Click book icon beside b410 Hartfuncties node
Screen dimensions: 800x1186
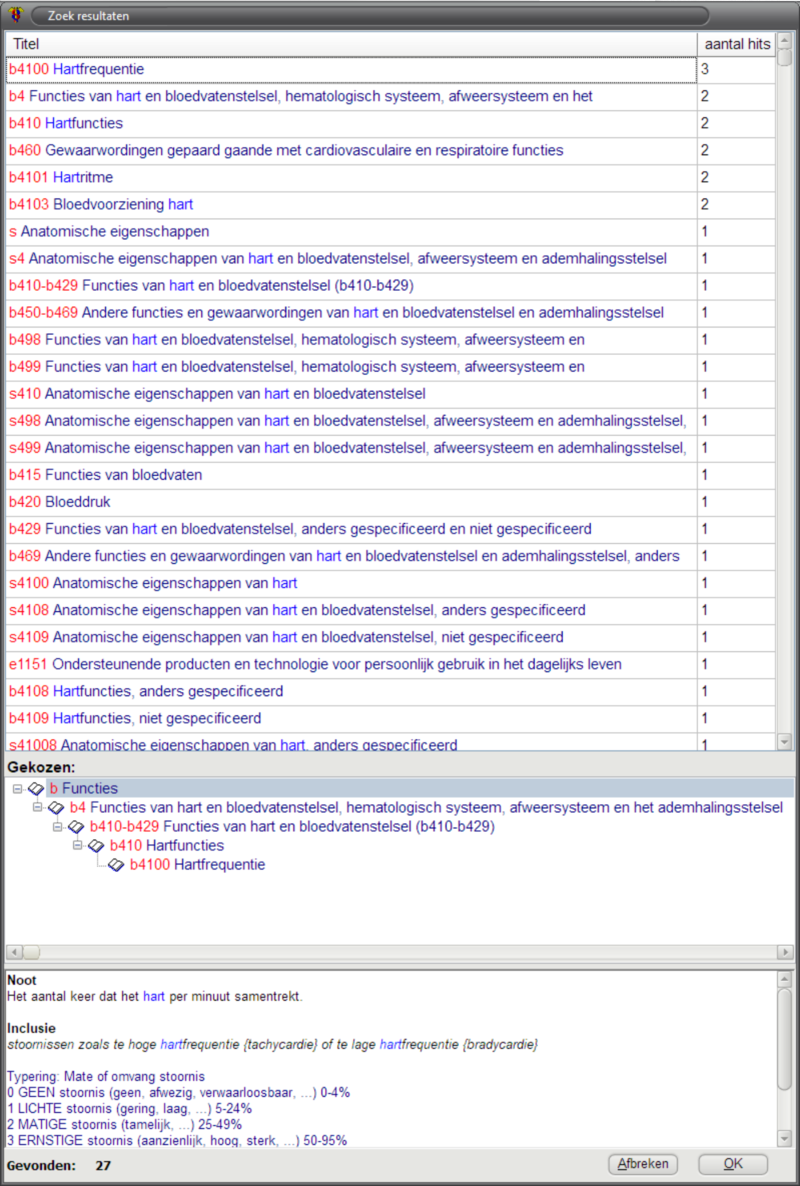(97, 846)
